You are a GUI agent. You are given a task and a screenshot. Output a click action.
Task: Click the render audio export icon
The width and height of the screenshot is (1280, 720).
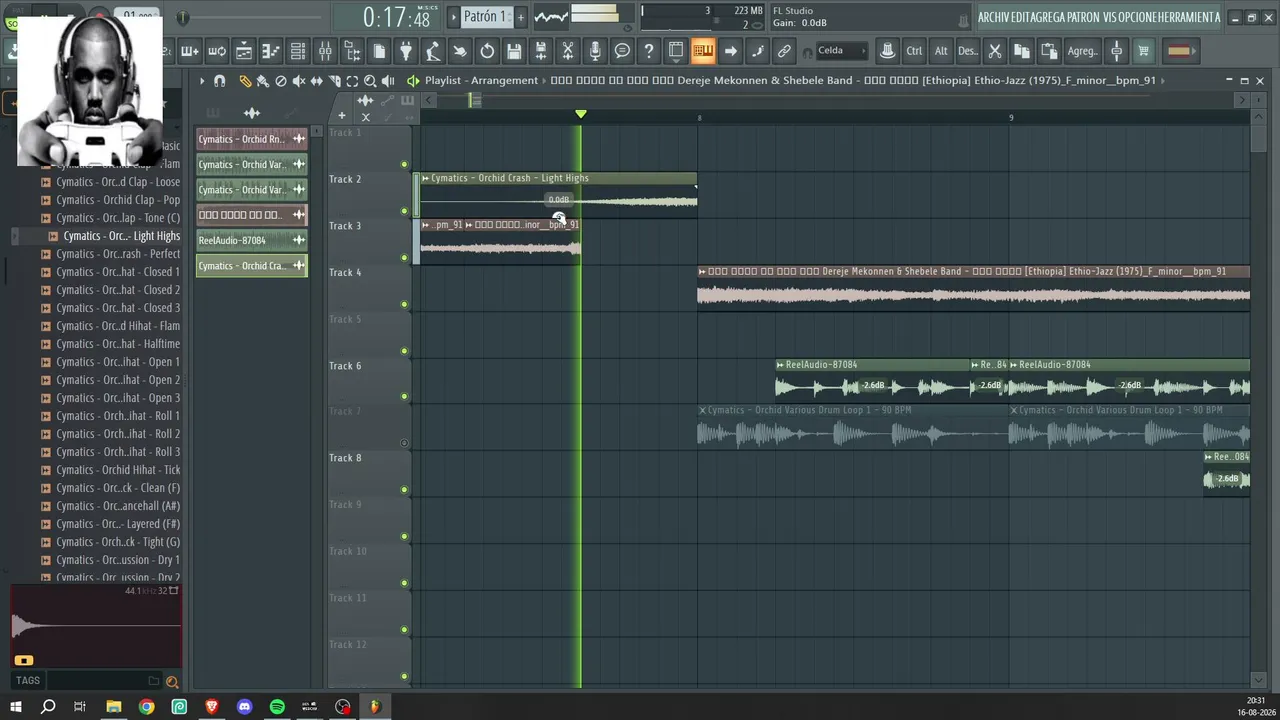tap(541, 51)
